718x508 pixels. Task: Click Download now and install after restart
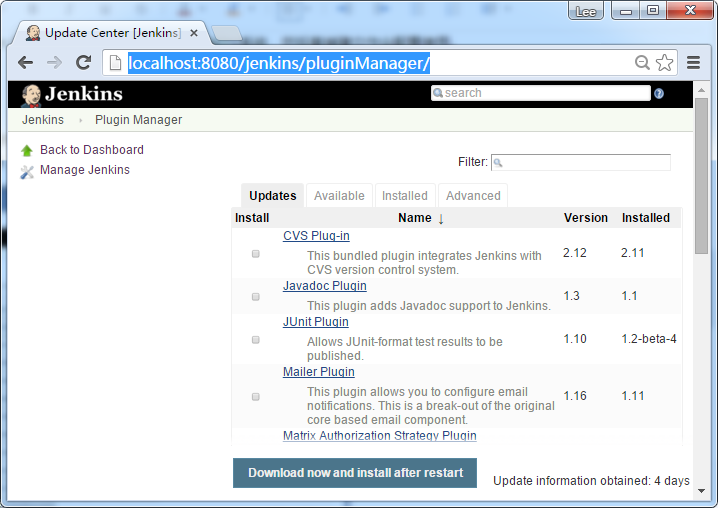[355, 473]
